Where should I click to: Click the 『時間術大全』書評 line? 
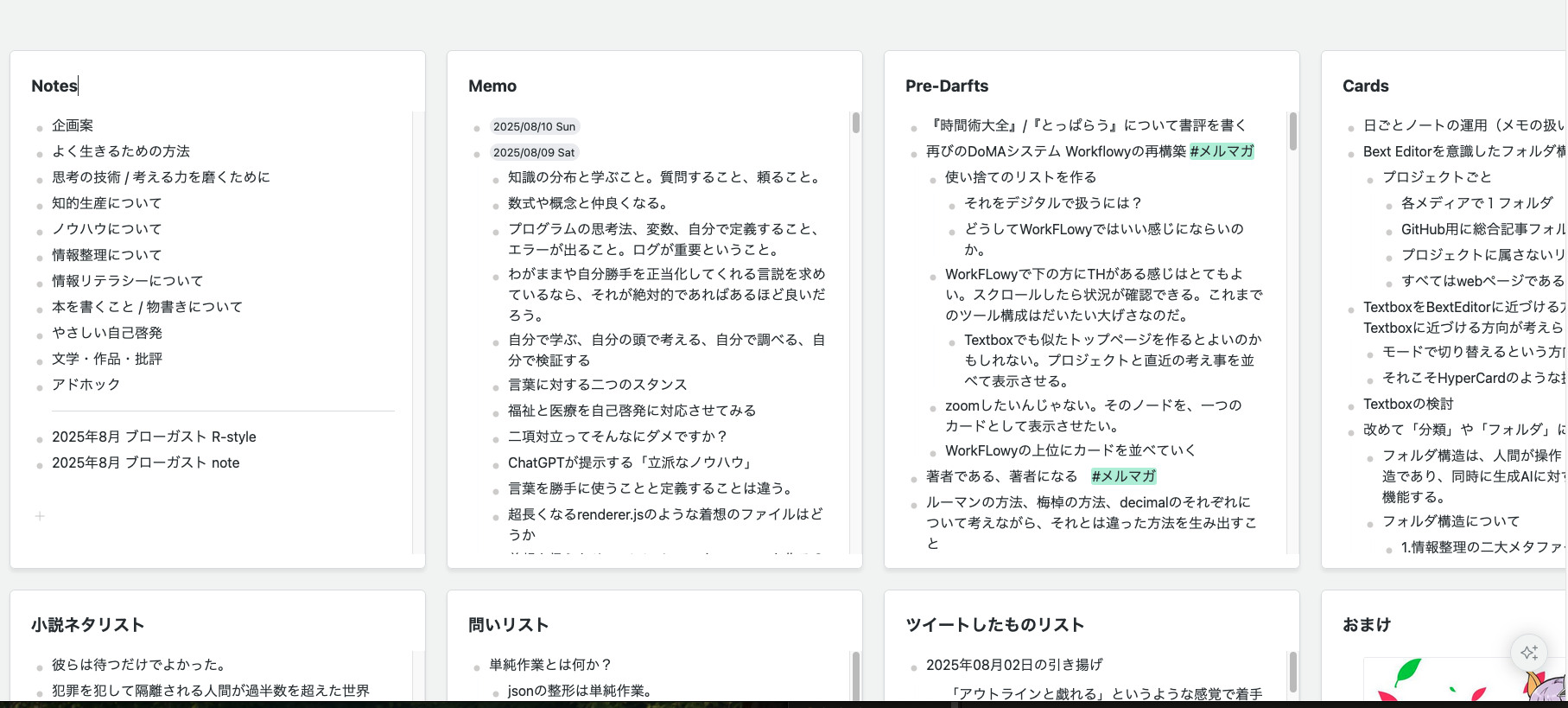(x=1087, y=125)
